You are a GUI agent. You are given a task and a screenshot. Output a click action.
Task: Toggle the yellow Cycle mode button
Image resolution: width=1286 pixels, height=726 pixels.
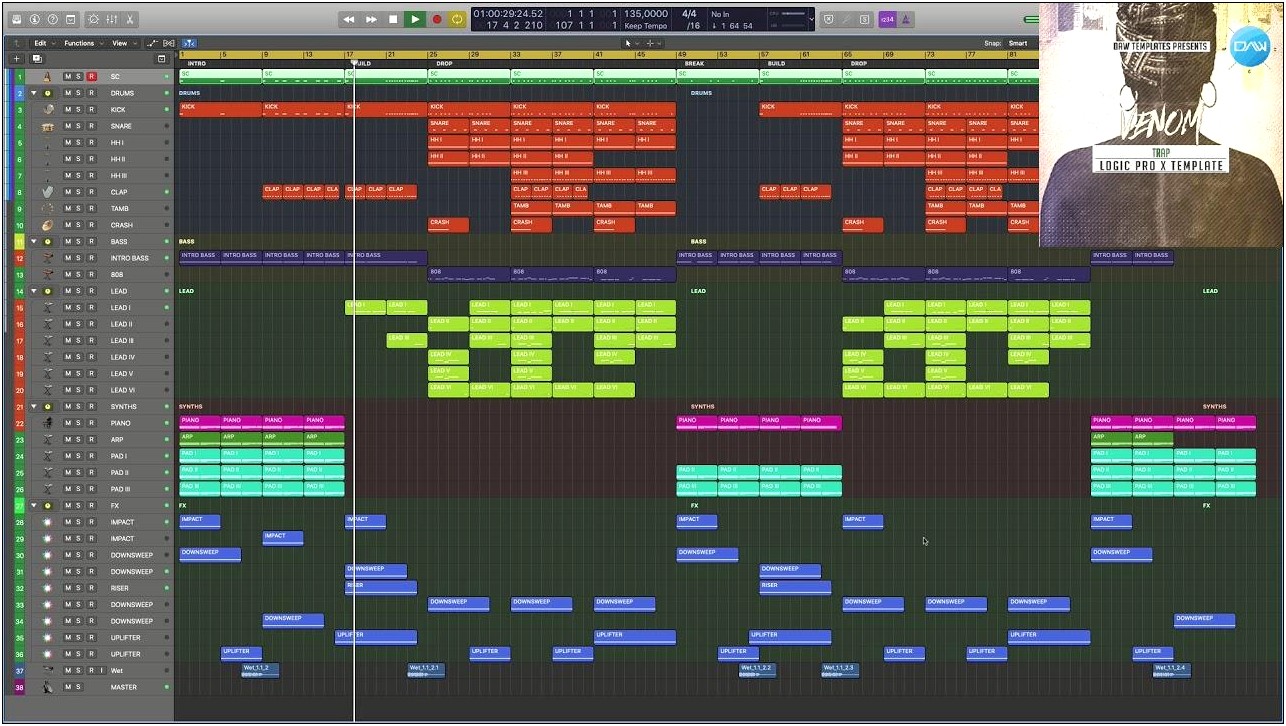pyautogui.click(x=458, y=19)
